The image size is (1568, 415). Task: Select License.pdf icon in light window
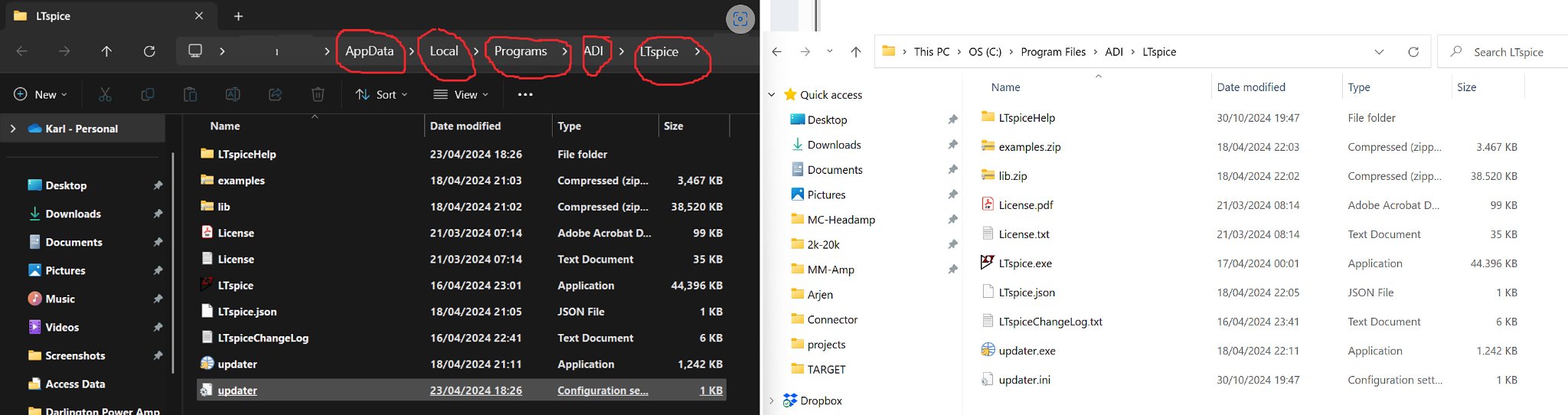coord(988,204)
